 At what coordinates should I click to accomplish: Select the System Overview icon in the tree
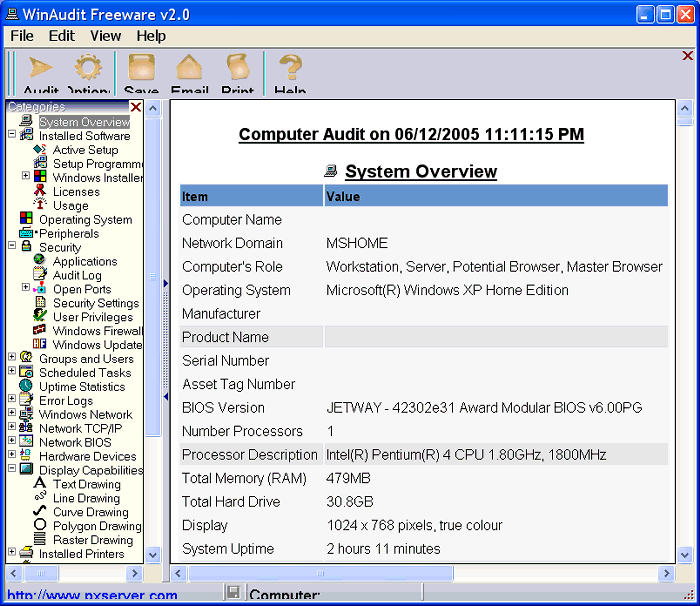[26, 121]
